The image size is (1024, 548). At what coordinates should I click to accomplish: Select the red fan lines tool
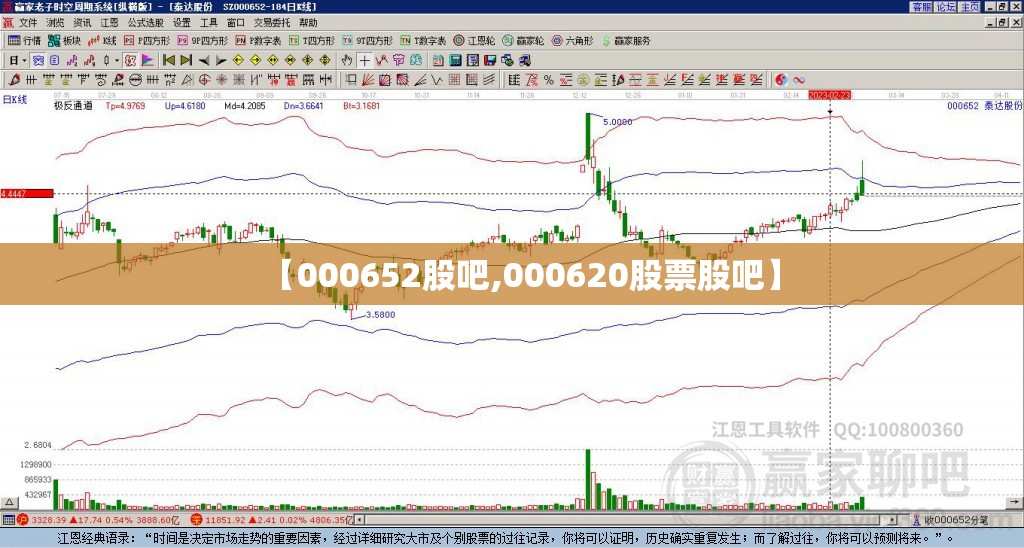368,80
